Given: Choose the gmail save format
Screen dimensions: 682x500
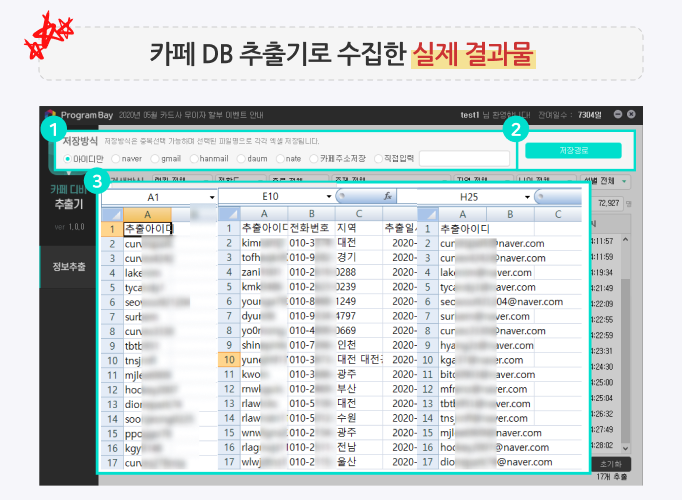Looking at the screenshot, I should tap(155, 158).
